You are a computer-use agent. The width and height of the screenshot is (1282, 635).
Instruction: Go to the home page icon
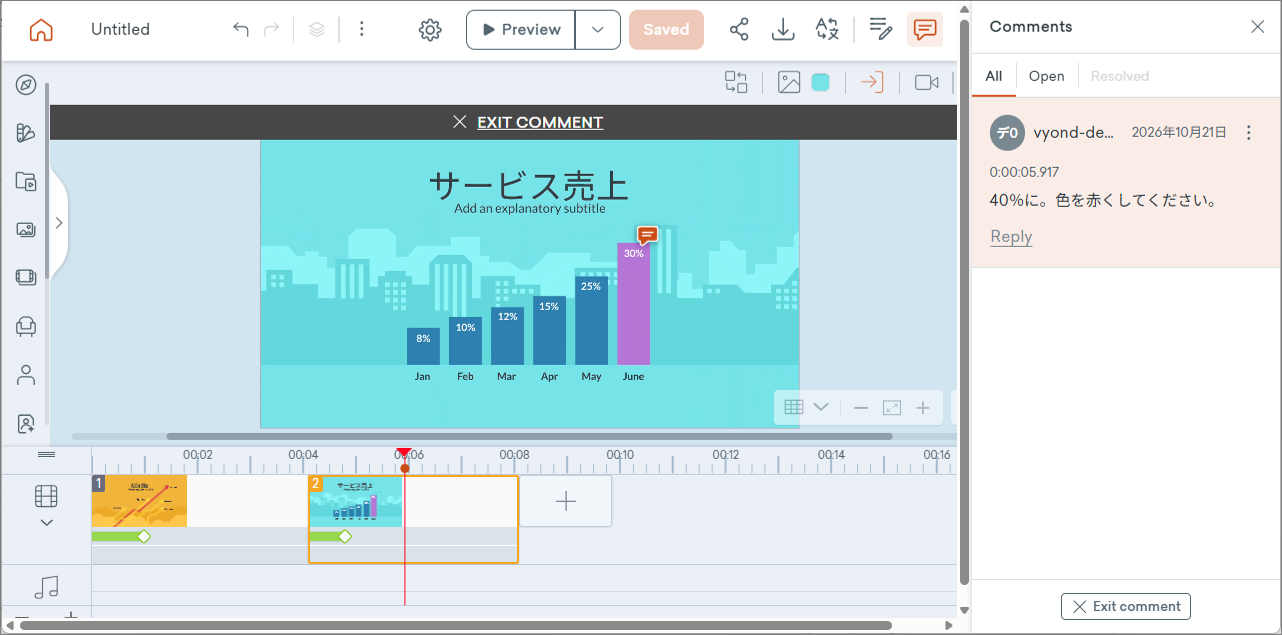(41, 30)
